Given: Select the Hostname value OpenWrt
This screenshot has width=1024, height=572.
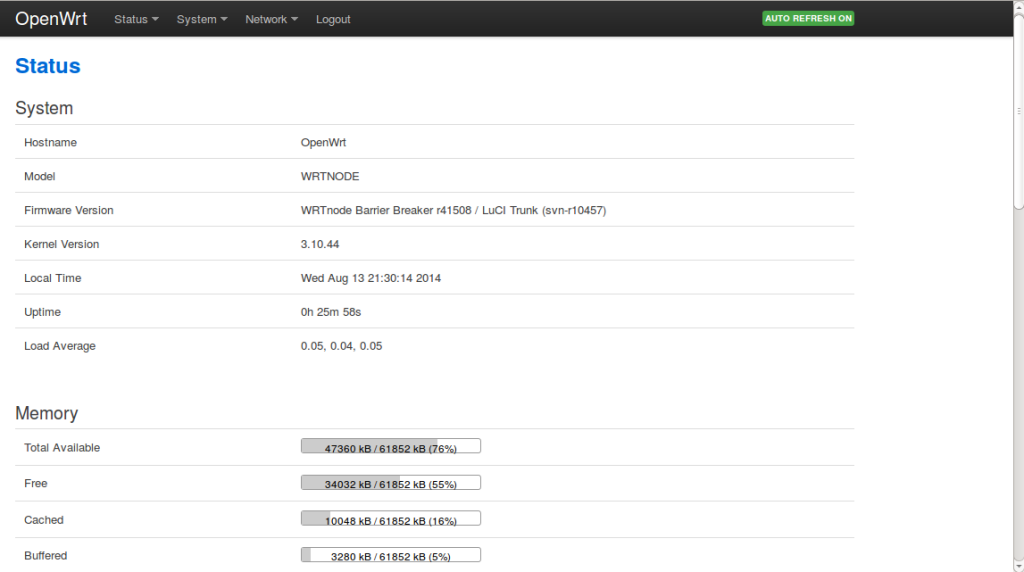Looking at the screenshot, I should point(323,142).
